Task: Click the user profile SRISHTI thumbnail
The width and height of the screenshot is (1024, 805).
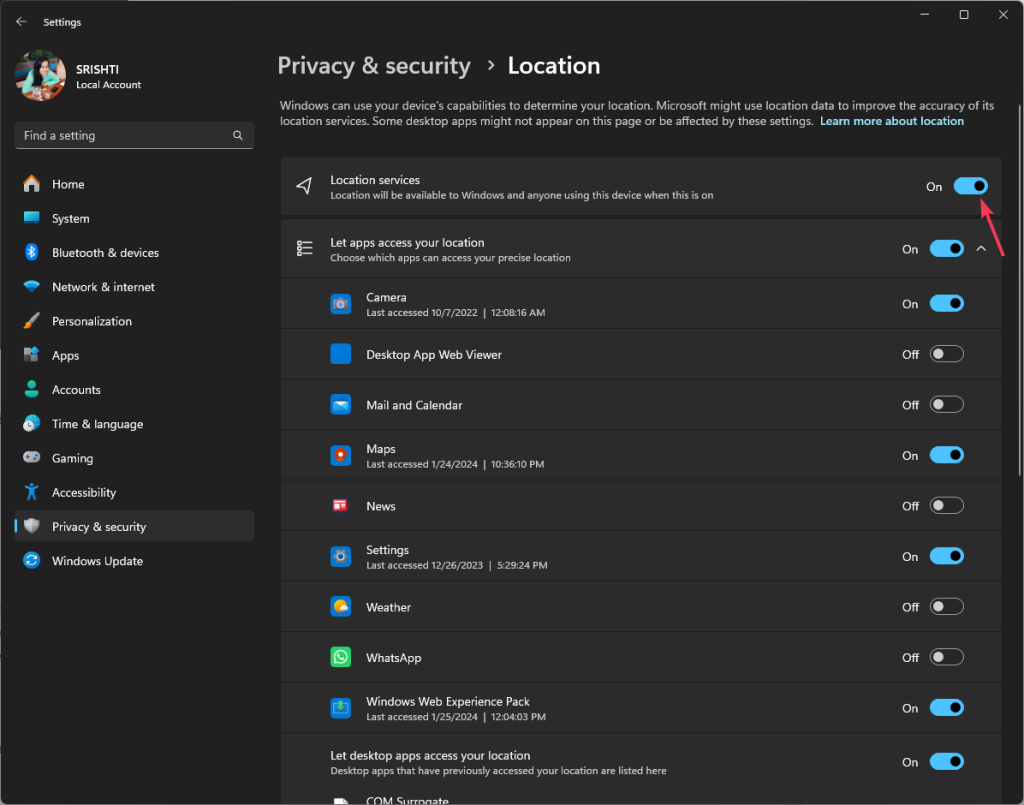Action: point(40,75)
